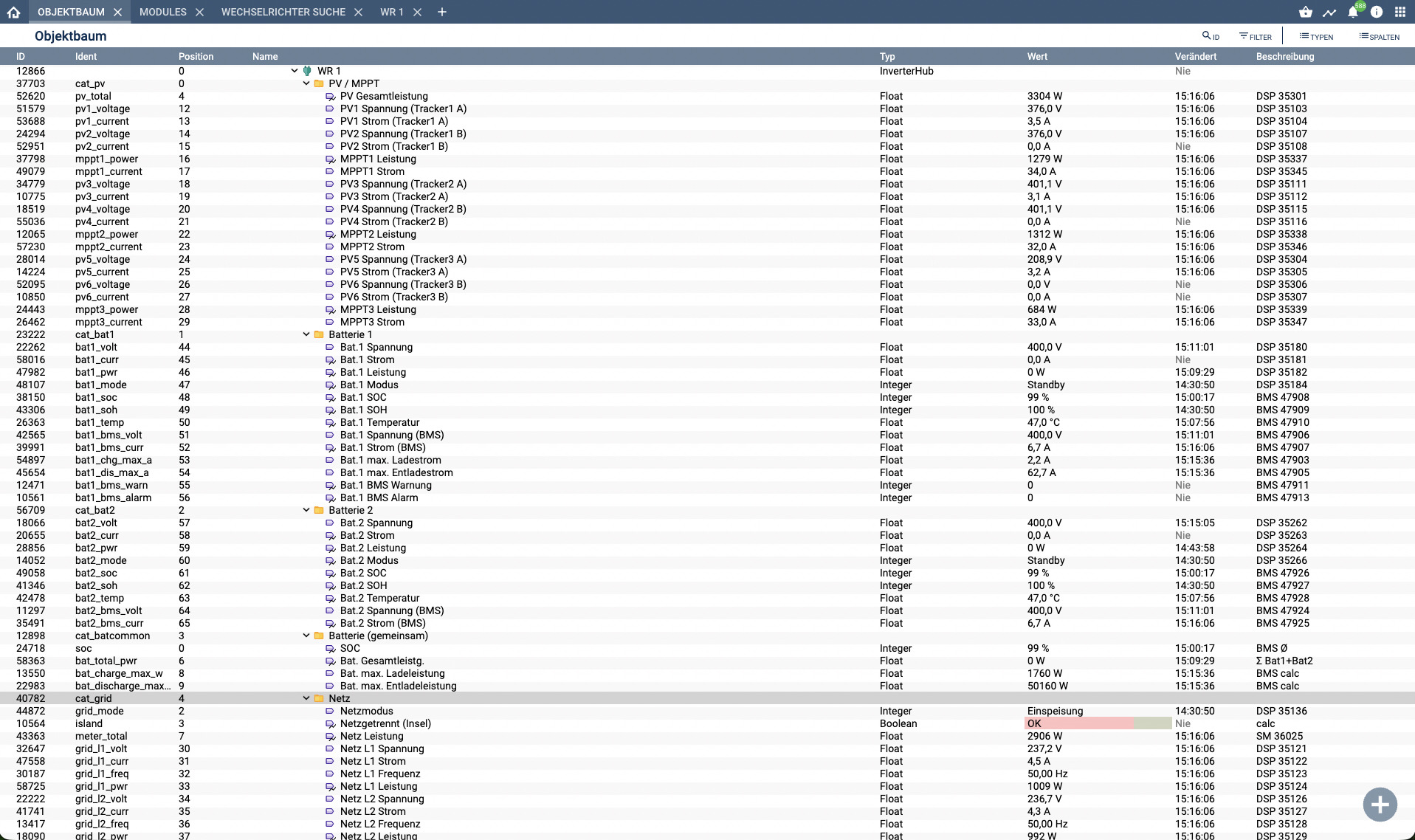Screen dimensions: 1415x840
Task: Close the OBJEKTBAUM tab
Action: click(118, 13)
